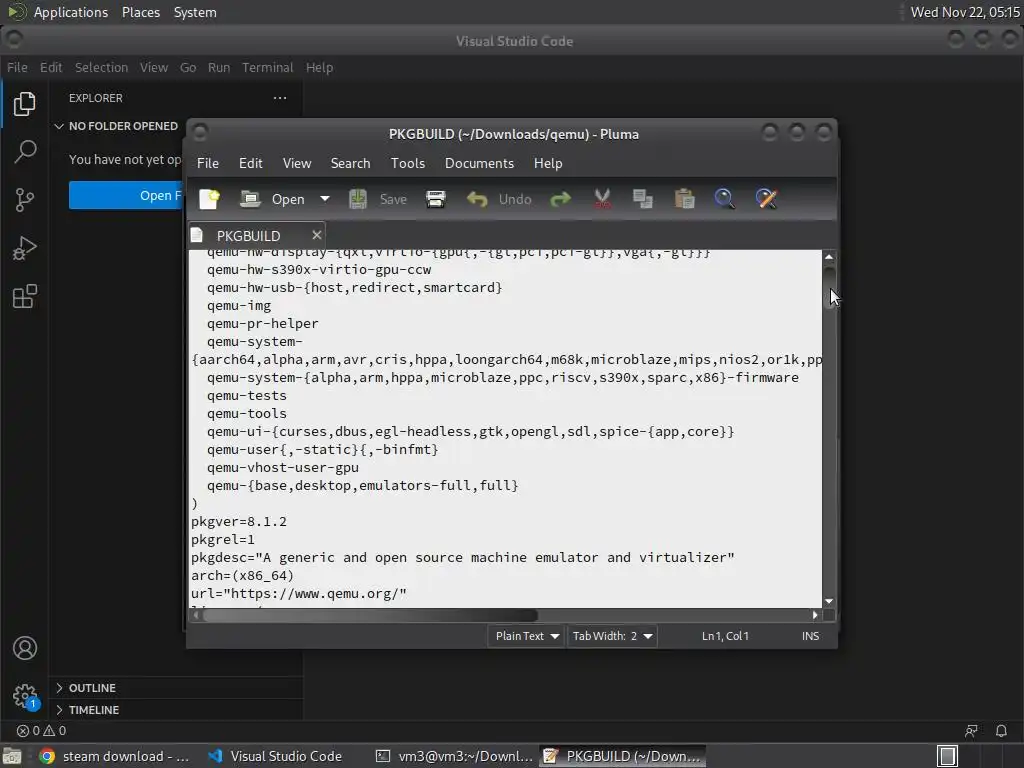The image size is (1024, 768).
Task: Open Pluma's Search menu
Action: pos(350,163)
